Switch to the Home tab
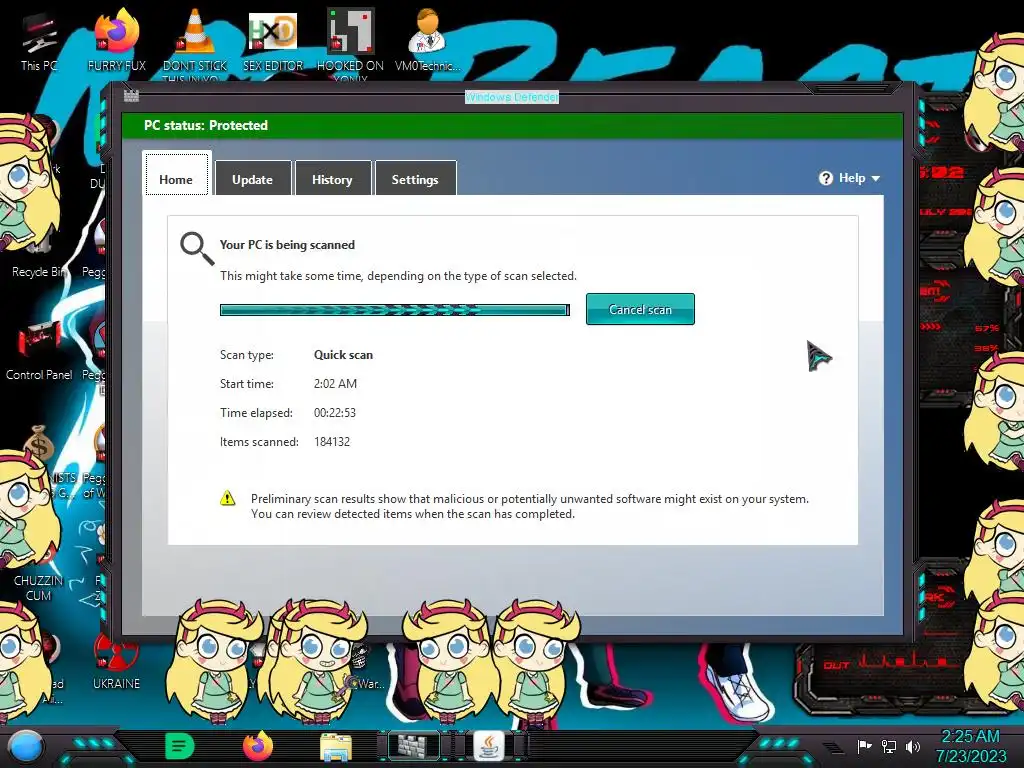1024x768 pixels. 176,174
